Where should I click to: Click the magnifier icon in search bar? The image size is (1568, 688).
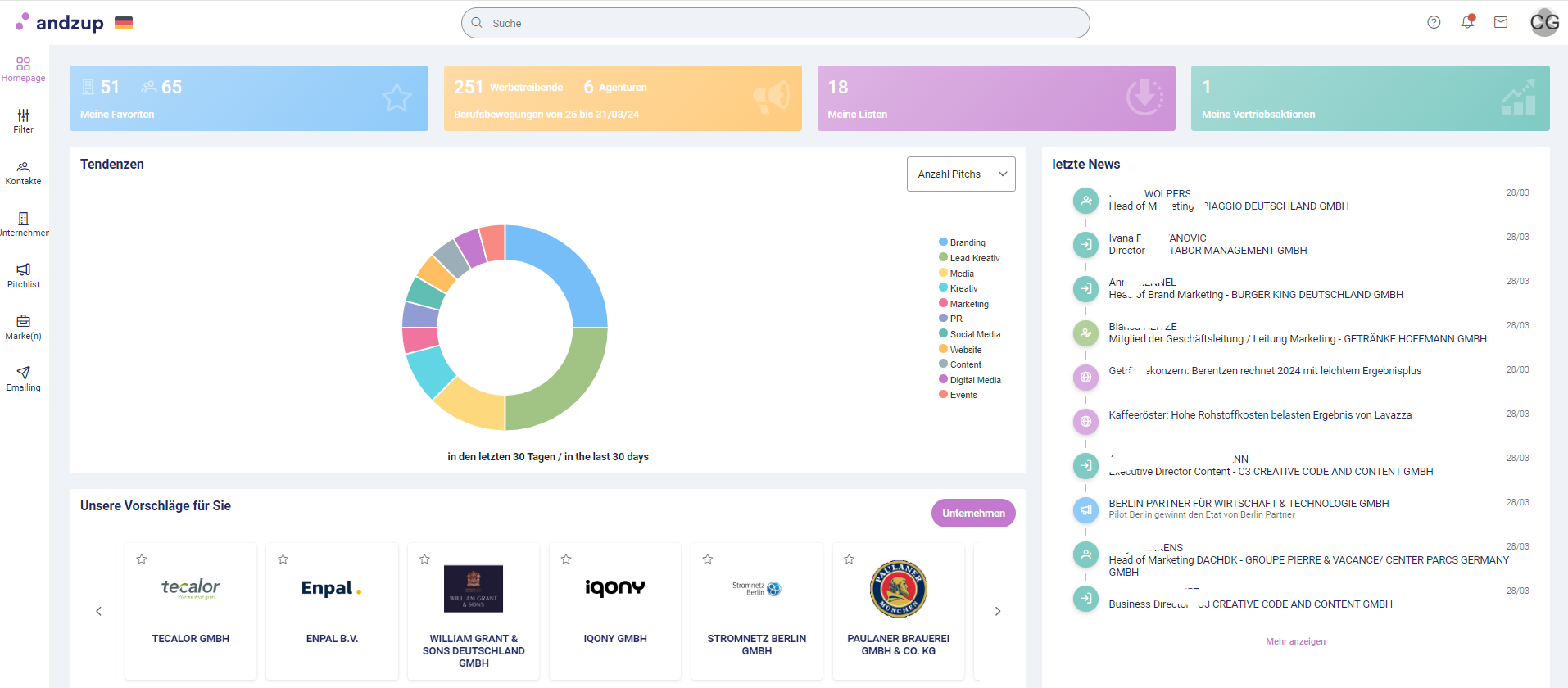477,23
